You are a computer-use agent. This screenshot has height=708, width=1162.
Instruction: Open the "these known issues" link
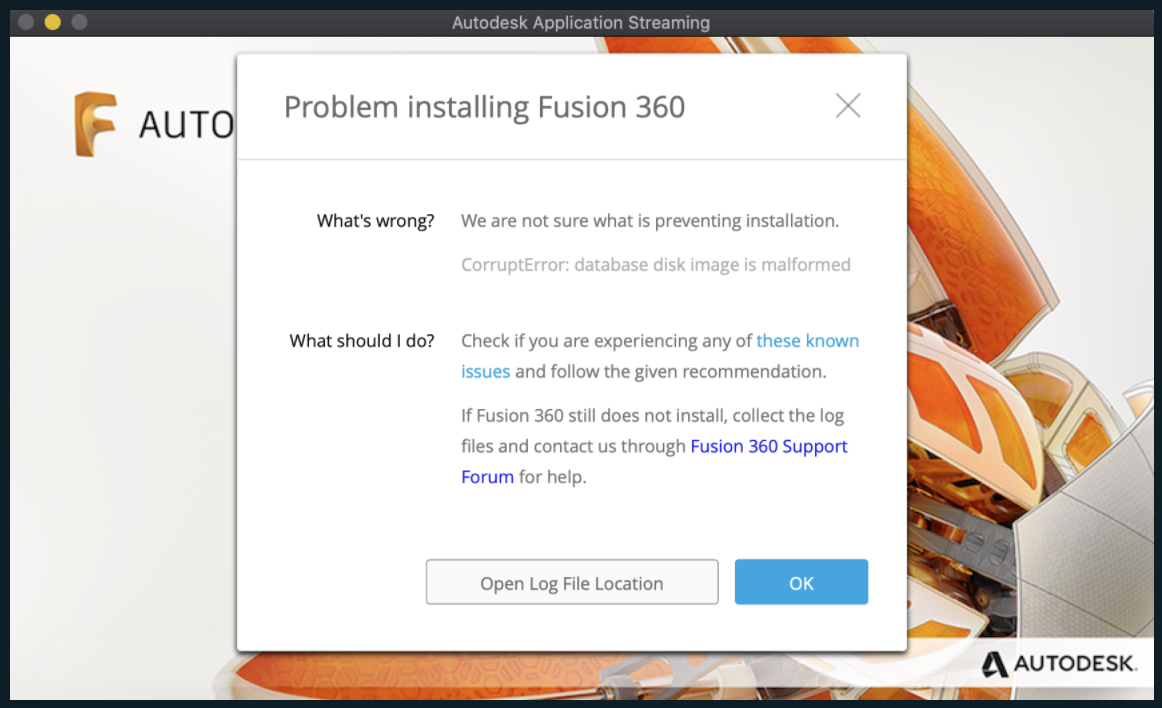tap(807, 341)
